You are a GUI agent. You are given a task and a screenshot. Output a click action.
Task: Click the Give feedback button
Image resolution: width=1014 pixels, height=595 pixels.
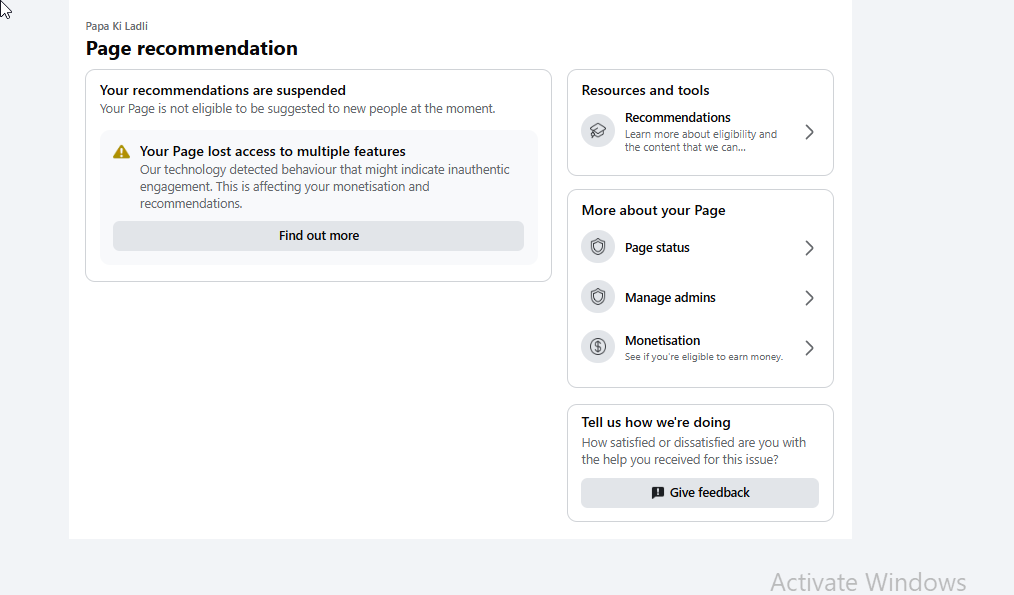coord(700,493)
